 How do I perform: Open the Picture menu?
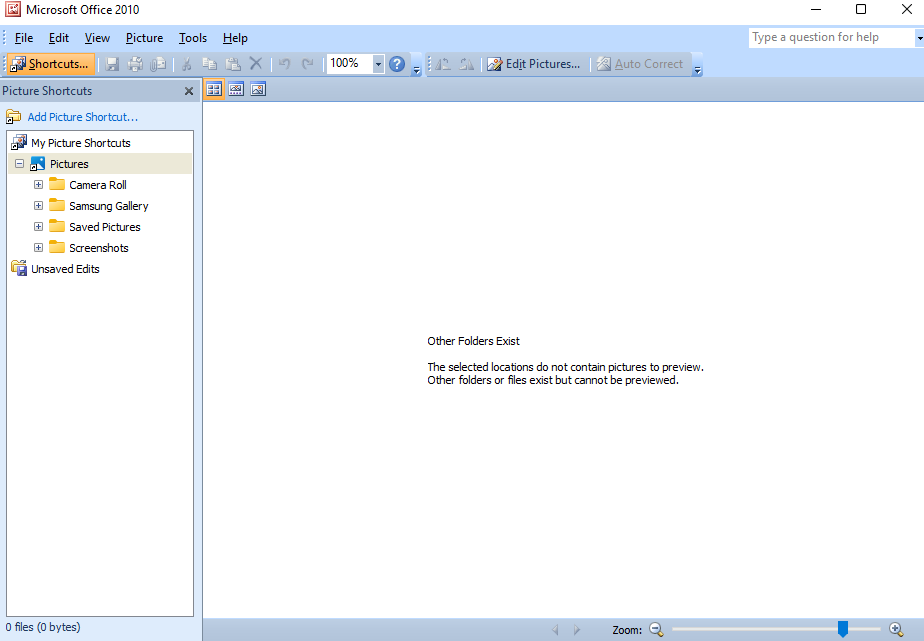point(144,38)
